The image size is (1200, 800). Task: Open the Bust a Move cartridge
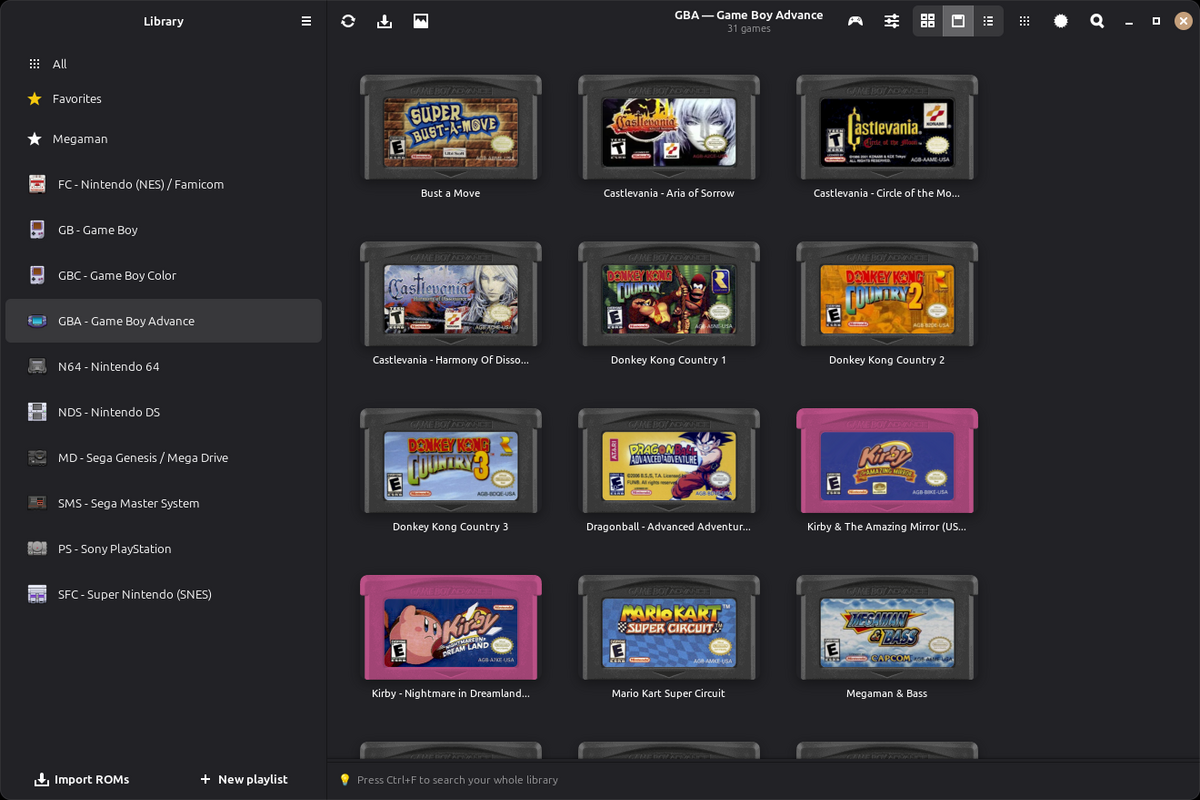451,128
